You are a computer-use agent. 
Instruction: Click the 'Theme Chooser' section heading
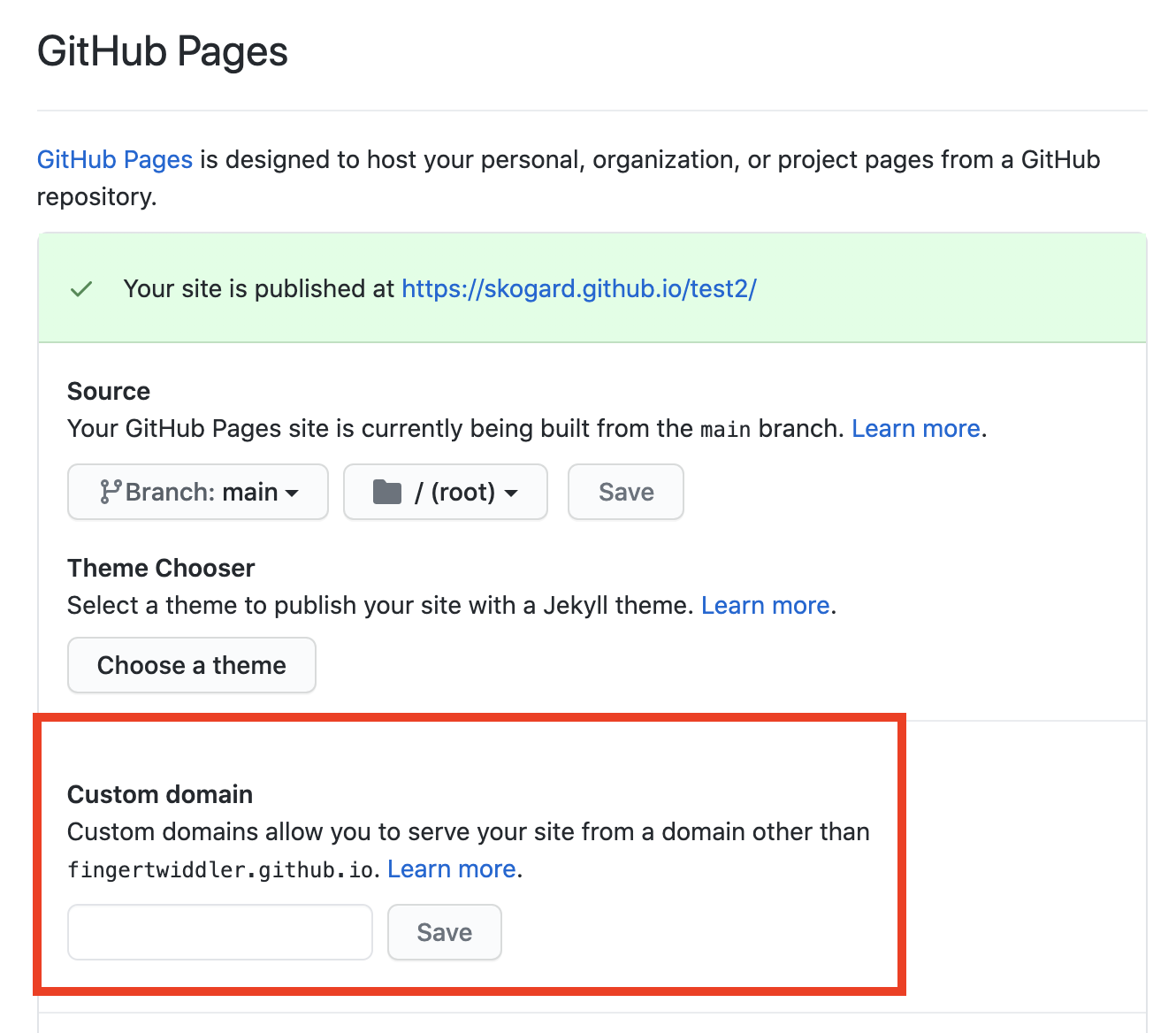point(161,569)
